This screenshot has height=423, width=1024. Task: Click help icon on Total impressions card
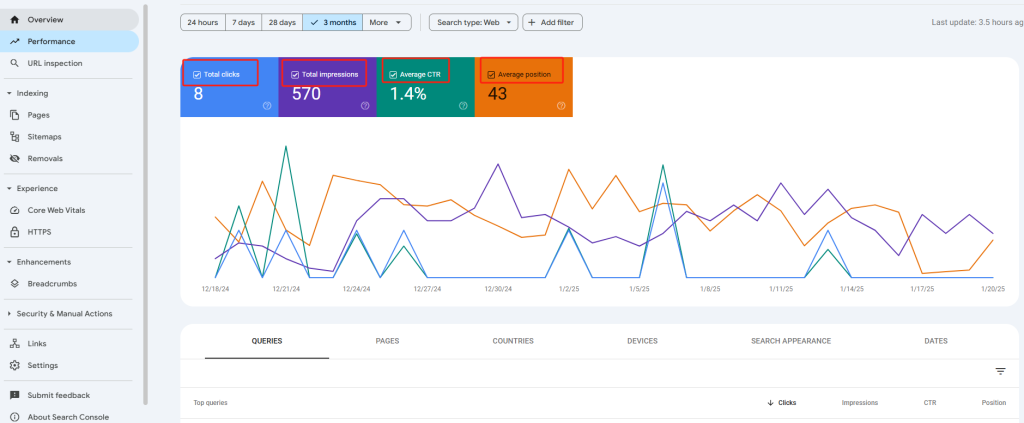tap(365, 105)
